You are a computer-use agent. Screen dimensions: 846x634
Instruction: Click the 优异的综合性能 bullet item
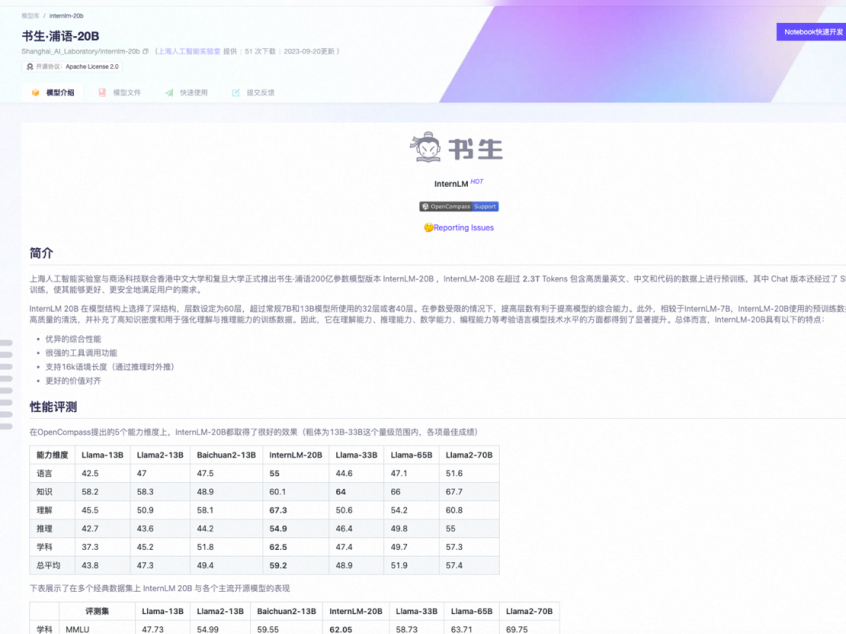pos(73,339)
